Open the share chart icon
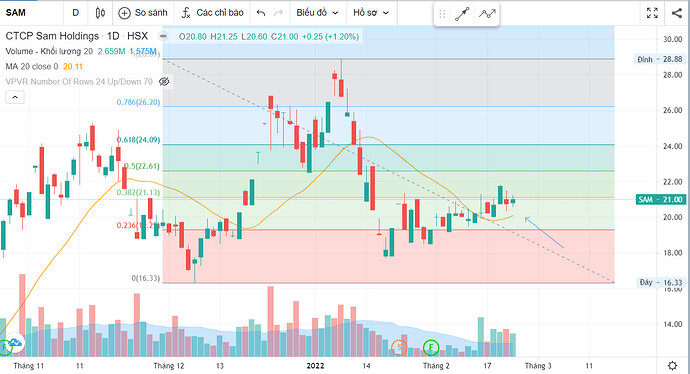Screen dimensions: 690x374 pos(677,13)
